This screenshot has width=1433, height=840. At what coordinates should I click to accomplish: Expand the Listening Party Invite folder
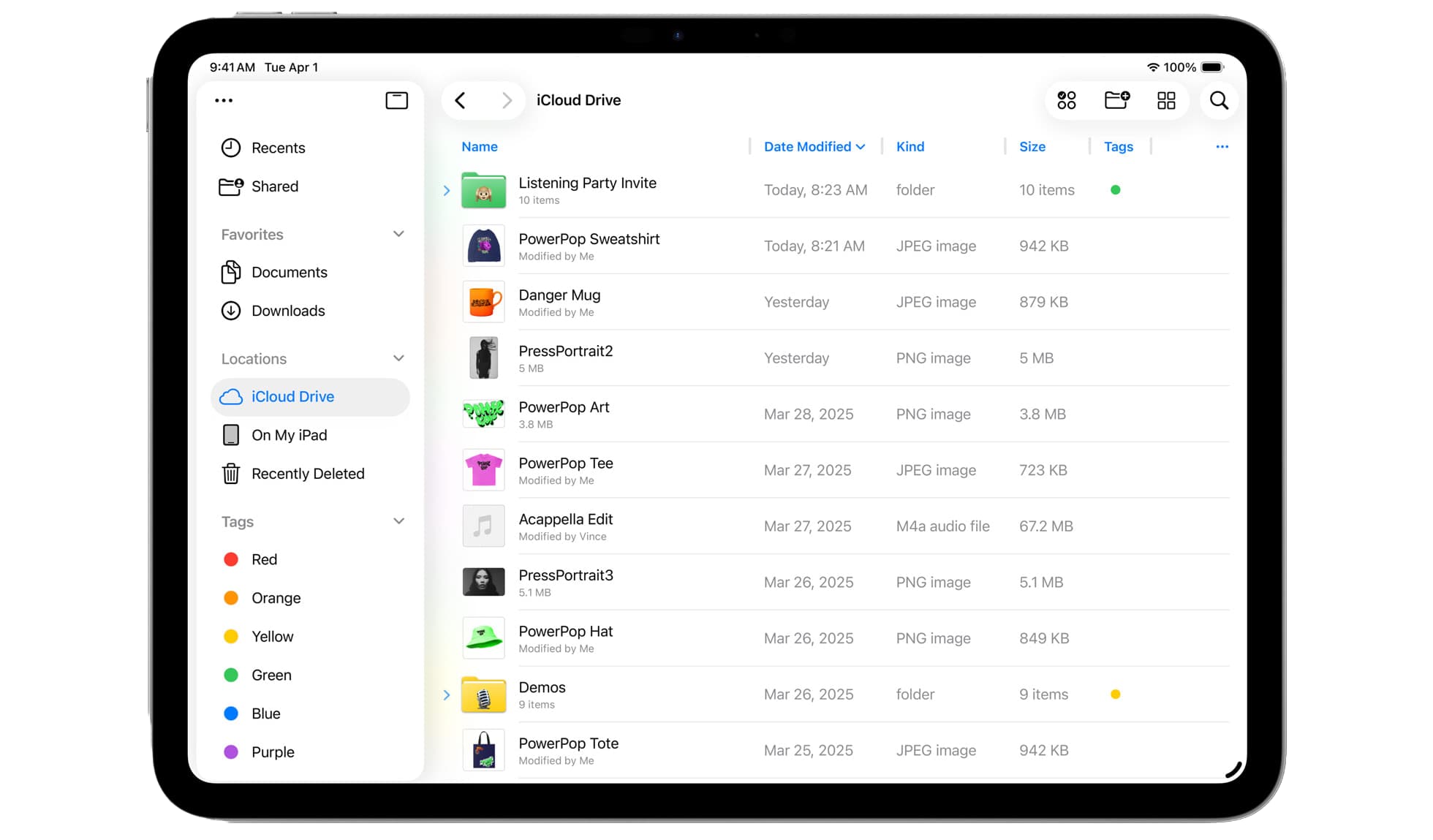[447, 191]
